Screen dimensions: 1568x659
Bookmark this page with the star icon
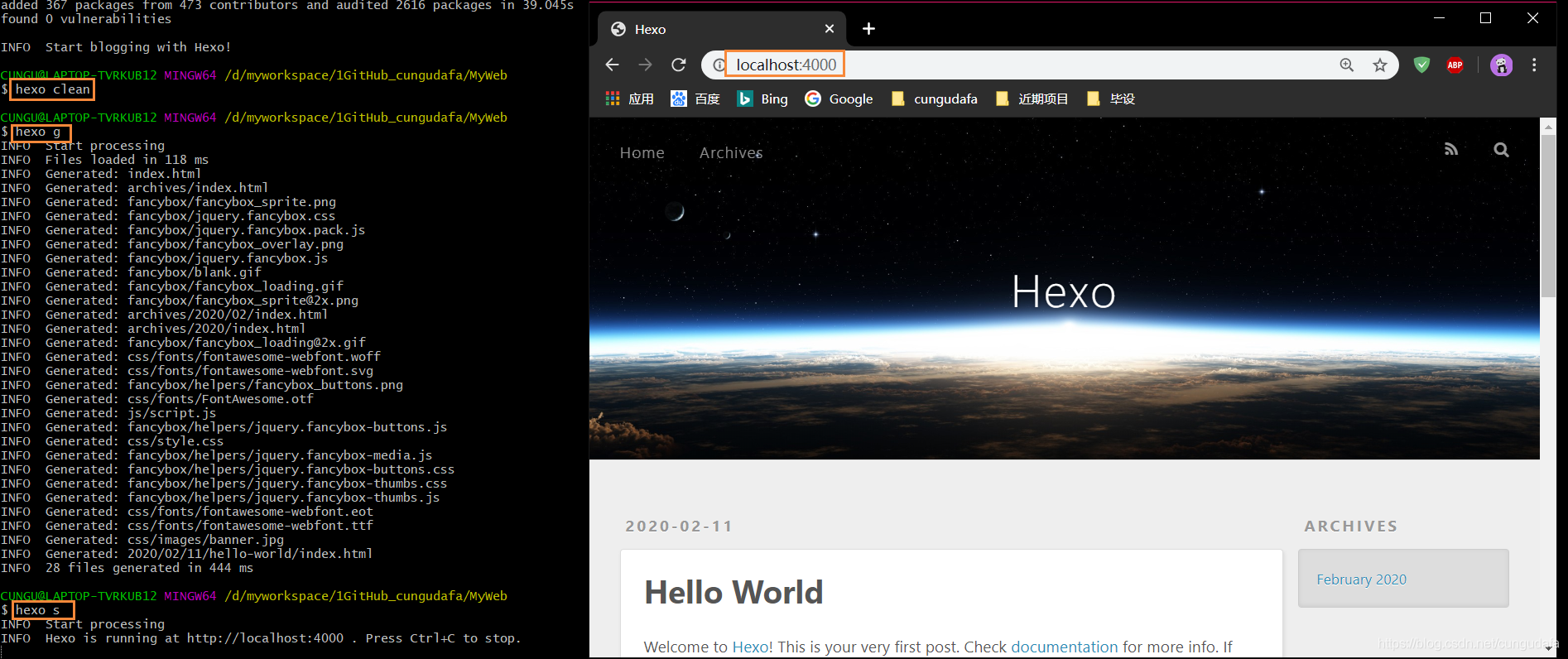tap(1380, 65)
